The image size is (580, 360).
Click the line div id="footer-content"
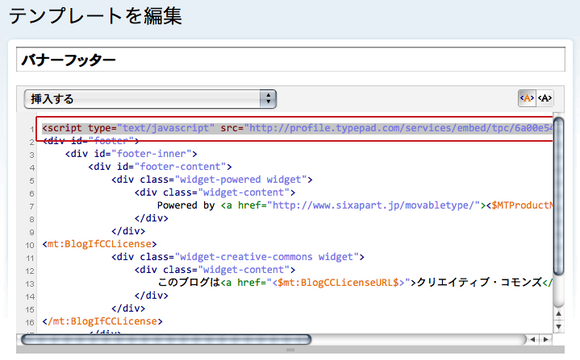(160, 167)
